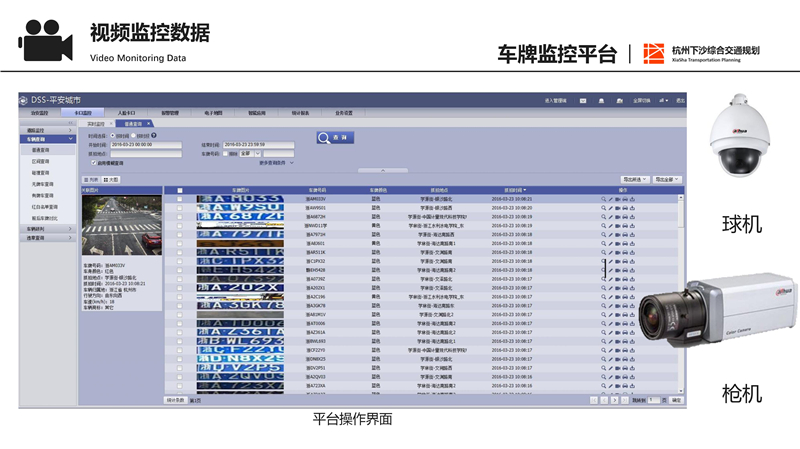Viewport: 800px width, 449px height.
Task: Check the checkbox for row 浙A9950
Action: click(x=179, y=207)
